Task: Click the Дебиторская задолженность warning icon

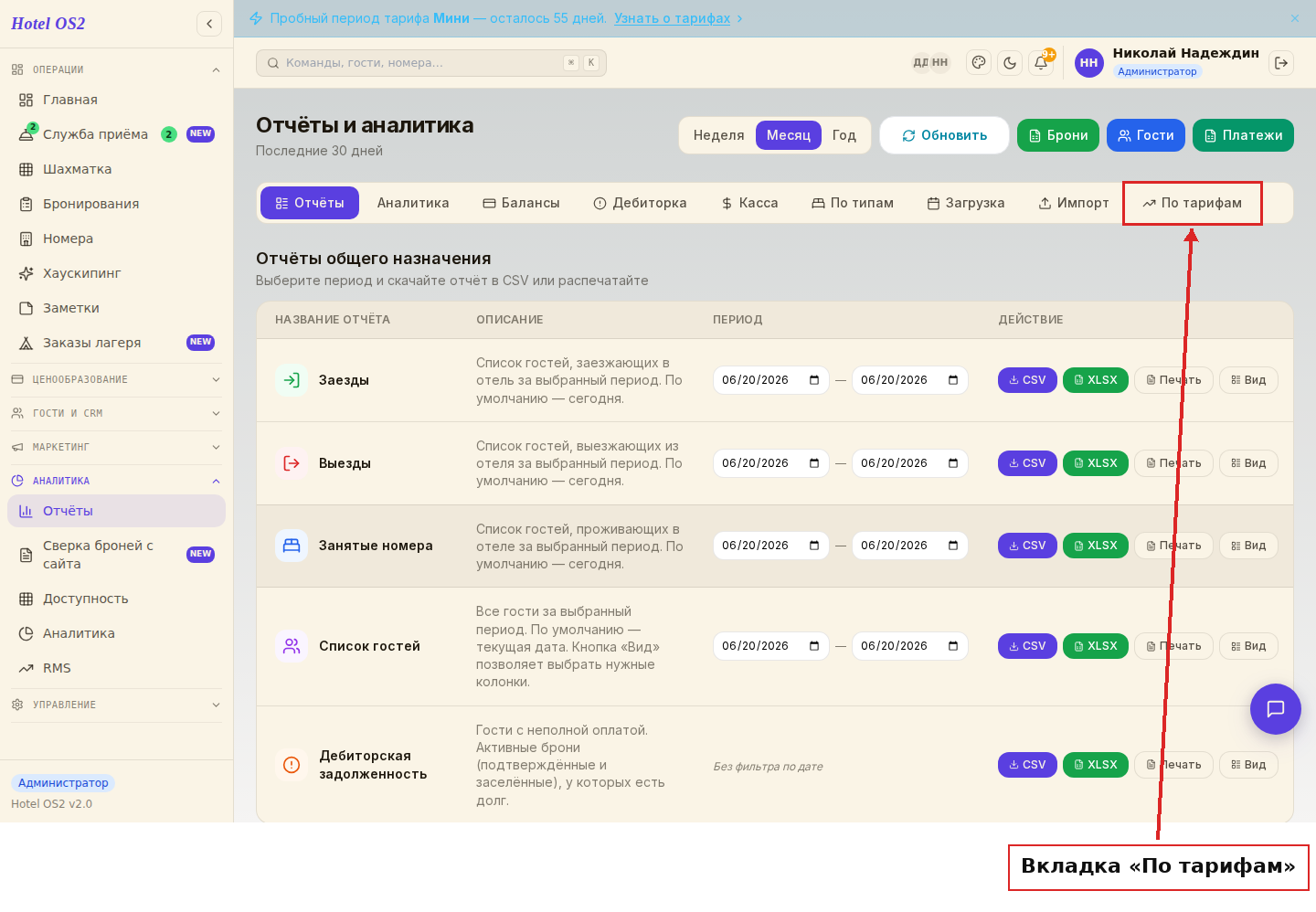Action: point(292,765)
